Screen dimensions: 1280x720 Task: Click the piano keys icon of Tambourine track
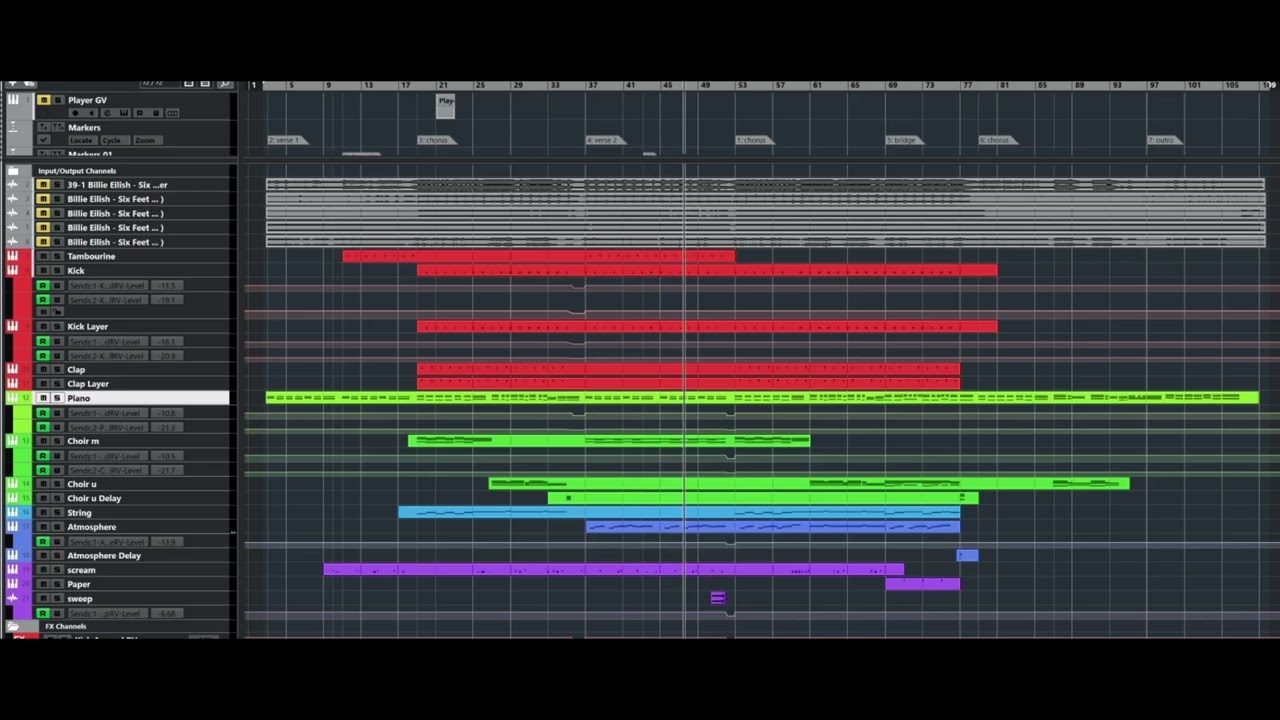(13, 256)
